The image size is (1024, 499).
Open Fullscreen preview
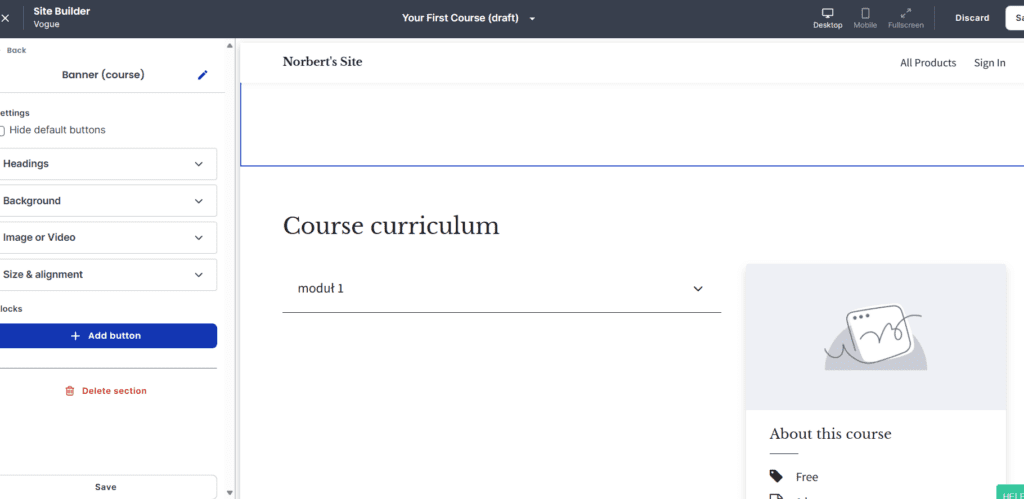905,18
